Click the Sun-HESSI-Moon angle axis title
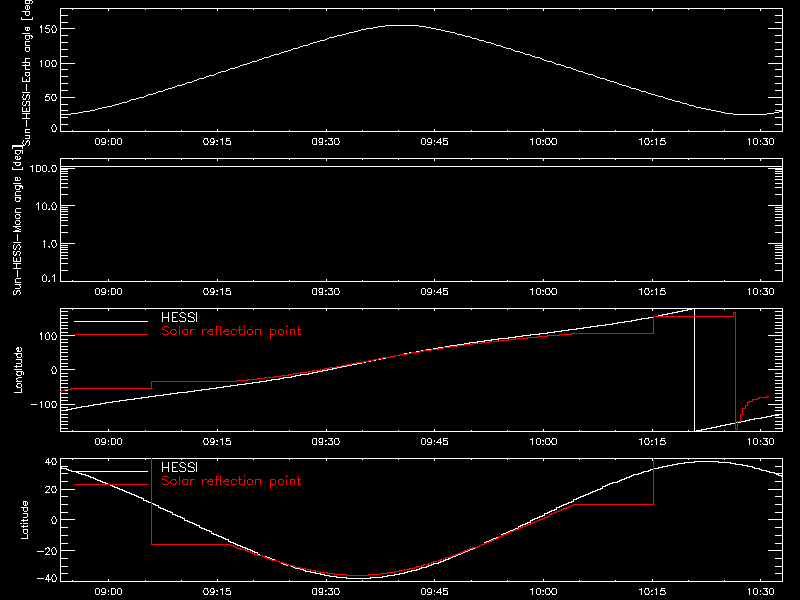The height and width of the screenshot is (600, 800). click(x=17, y=220)
